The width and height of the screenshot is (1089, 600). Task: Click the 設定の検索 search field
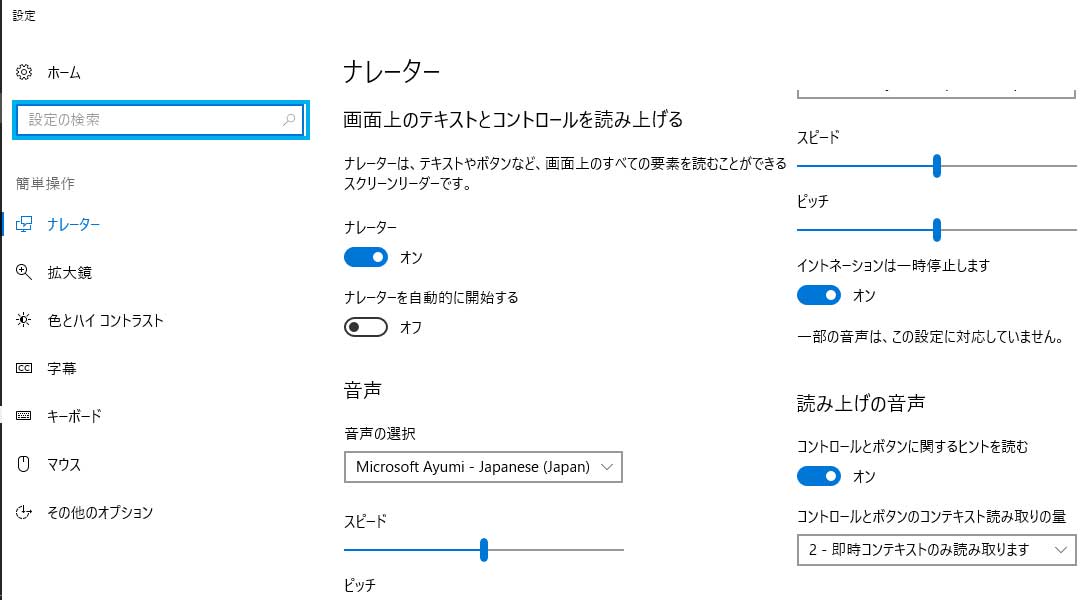click(x=150, y=120)
